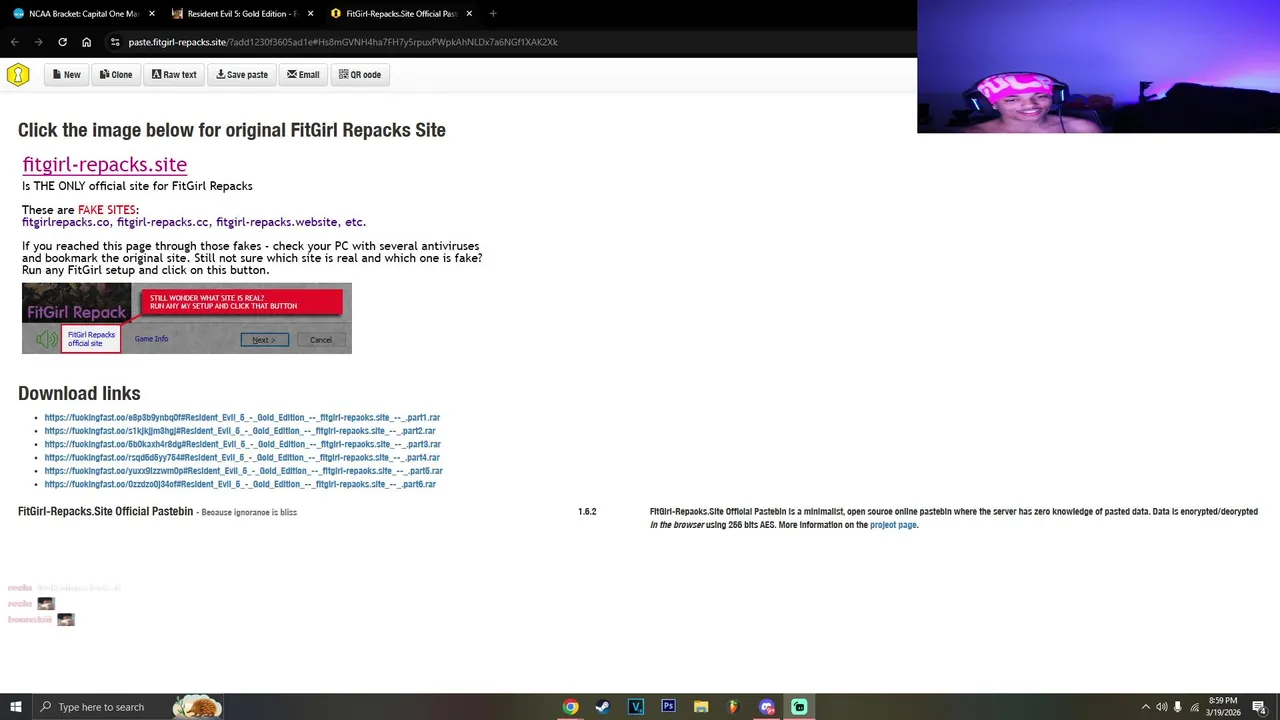
Task: Create a New paste
Action: (x=67, y=75)
